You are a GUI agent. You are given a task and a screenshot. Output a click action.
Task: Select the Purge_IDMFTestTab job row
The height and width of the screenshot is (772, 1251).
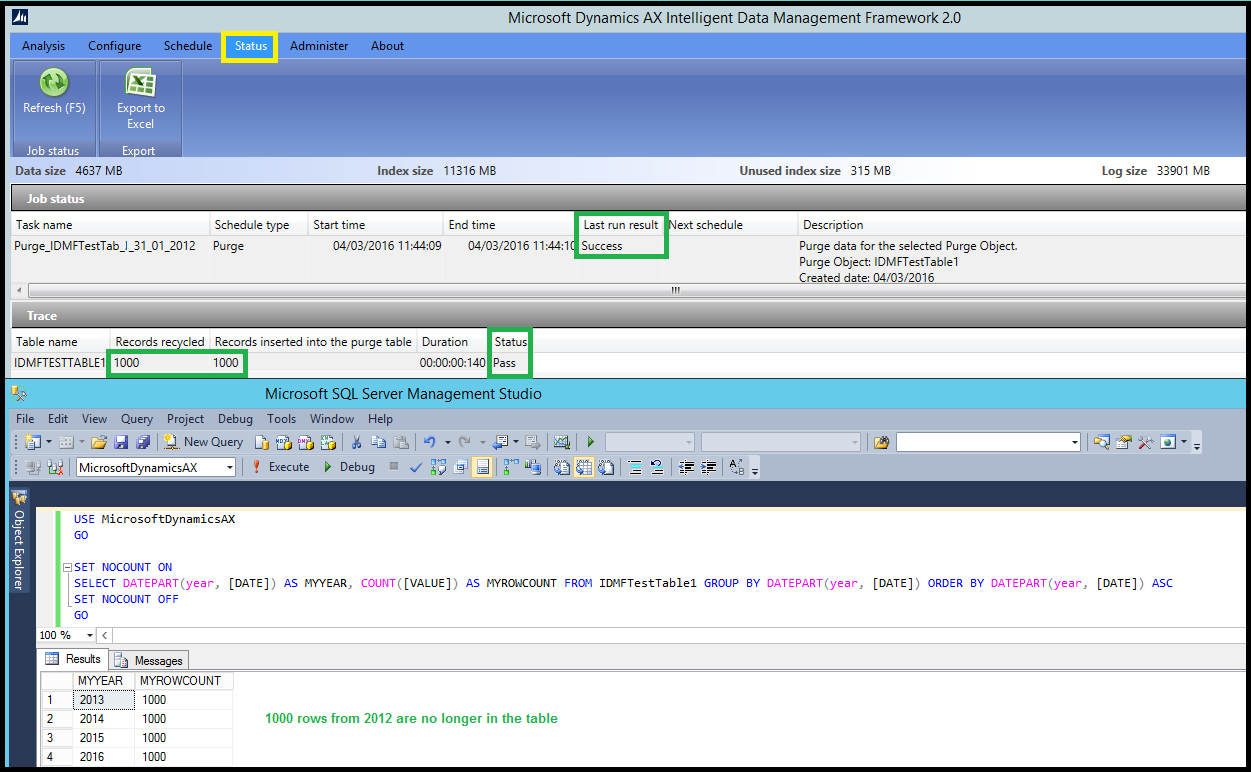click(105, 246)
